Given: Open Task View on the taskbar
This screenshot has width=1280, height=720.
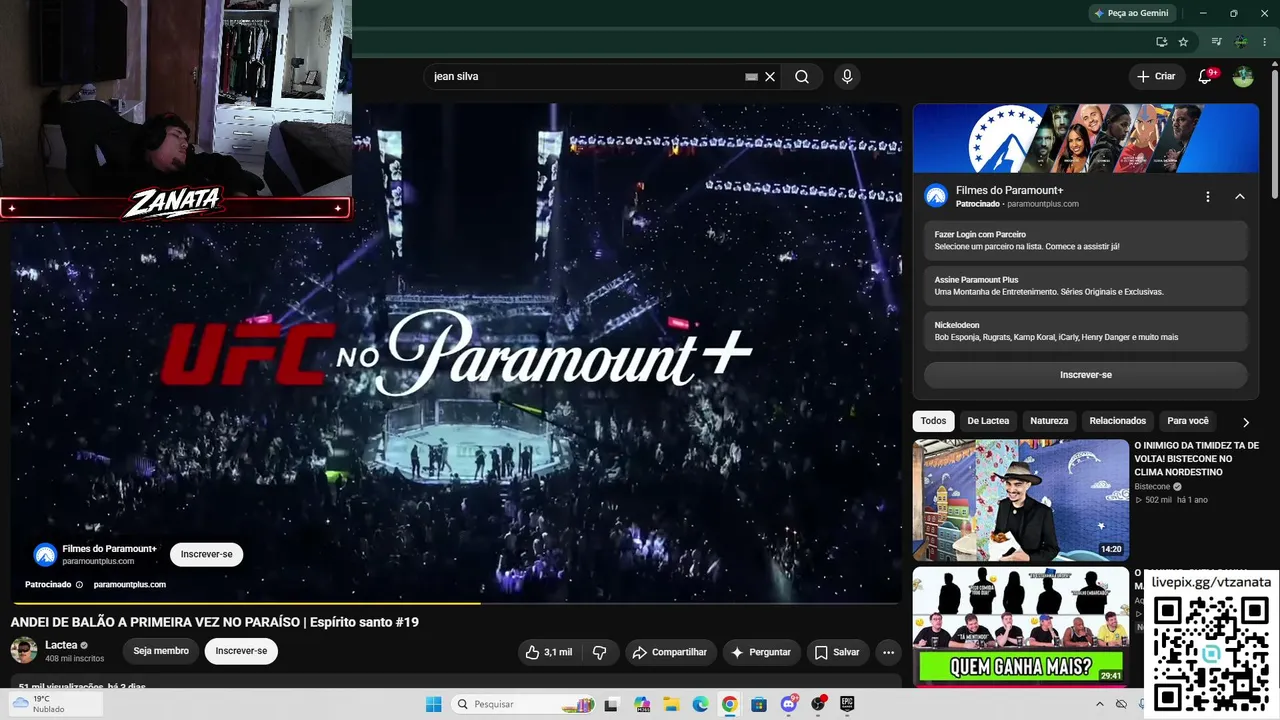Looking at the screenshot, I should coord(611,704).
